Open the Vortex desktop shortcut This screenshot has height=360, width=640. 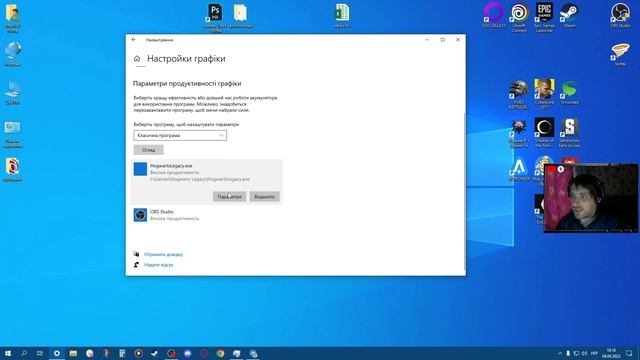coord(620,54)
